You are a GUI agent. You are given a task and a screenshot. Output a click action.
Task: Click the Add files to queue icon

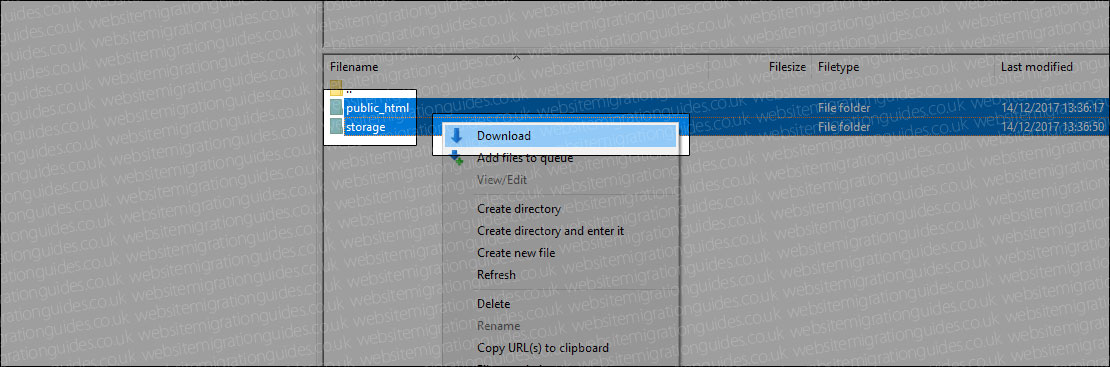point(457,158)
